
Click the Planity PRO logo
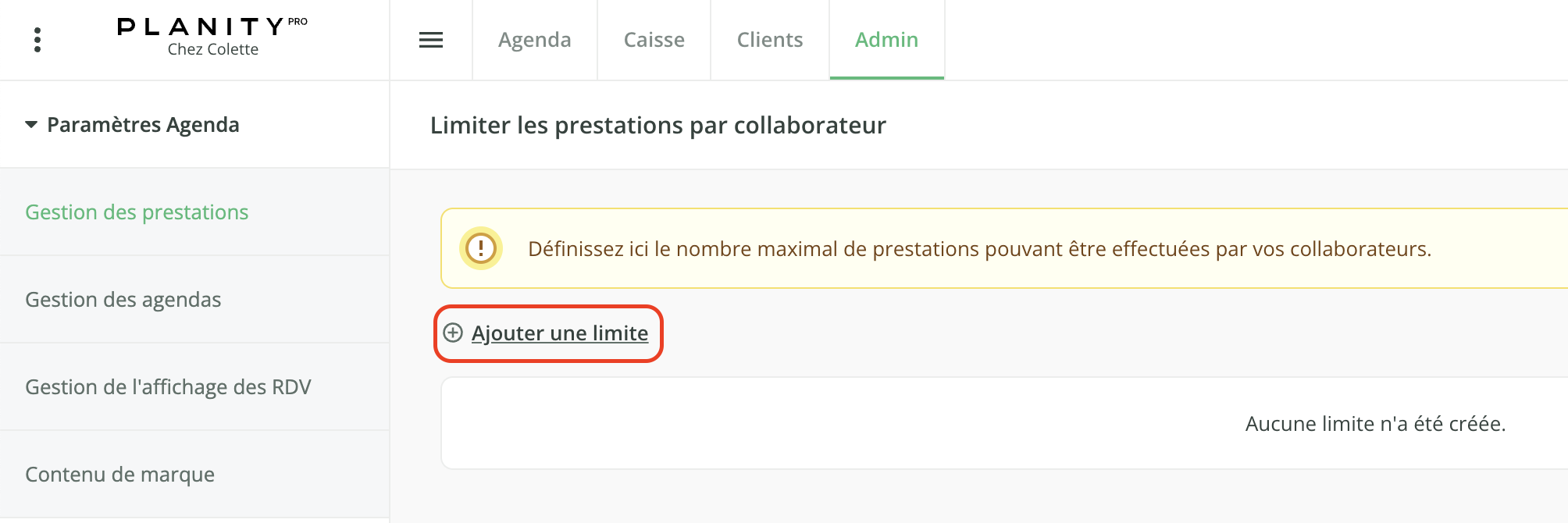click(212, 27)
